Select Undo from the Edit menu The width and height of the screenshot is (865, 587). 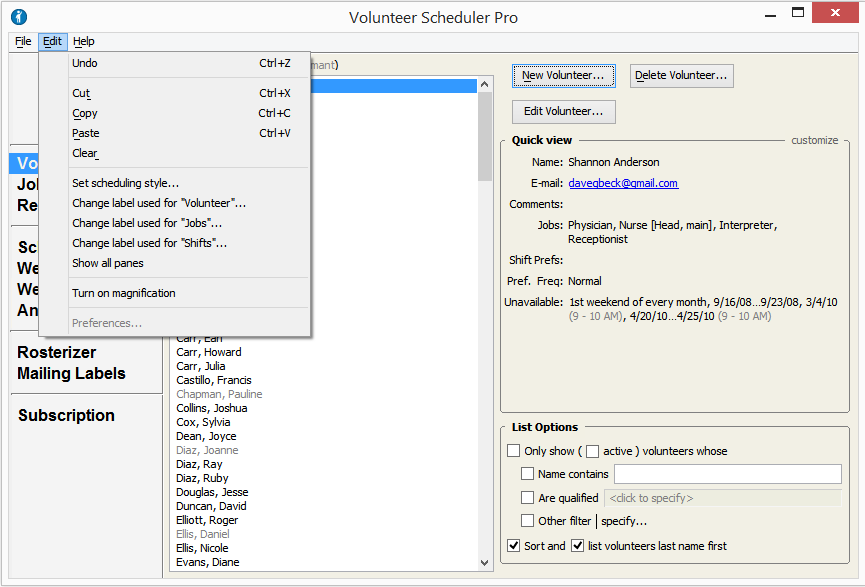pyautogui.click(x=85, y=63)
